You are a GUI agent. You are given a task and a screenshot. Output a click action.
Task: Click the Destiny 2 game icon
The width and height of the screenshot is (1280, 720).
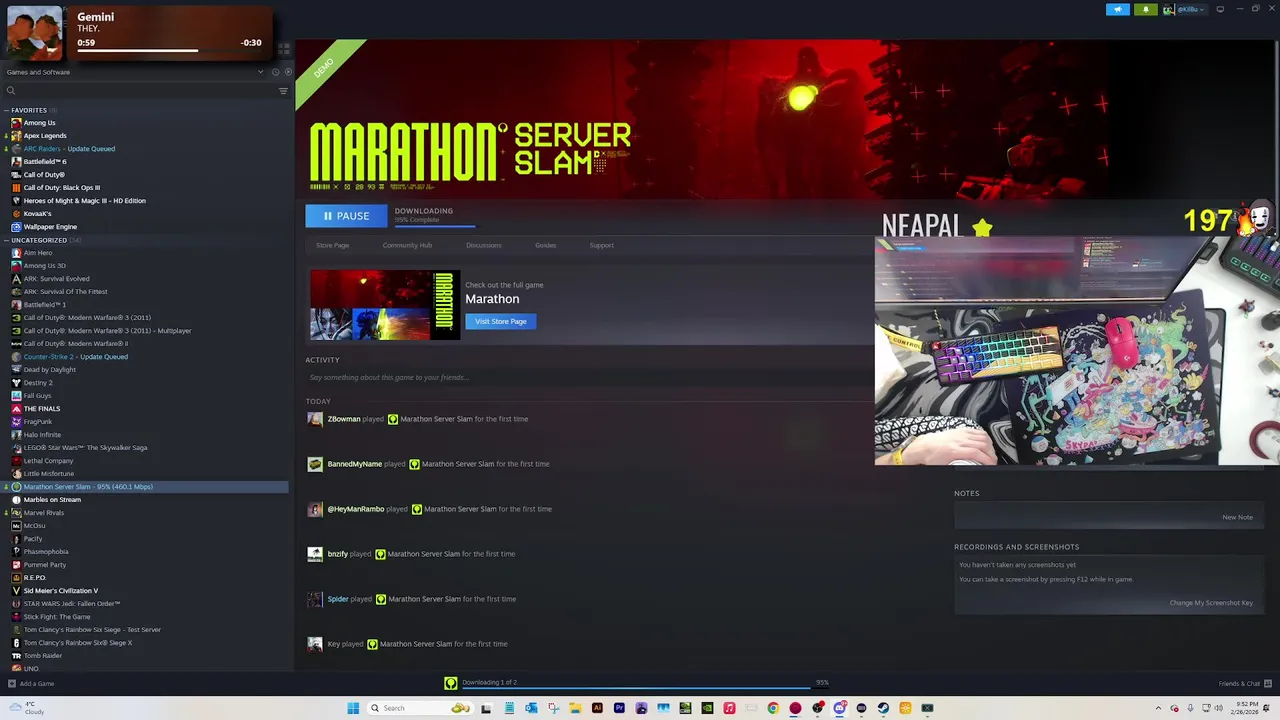pyautogui.click(x=16, y=383)
